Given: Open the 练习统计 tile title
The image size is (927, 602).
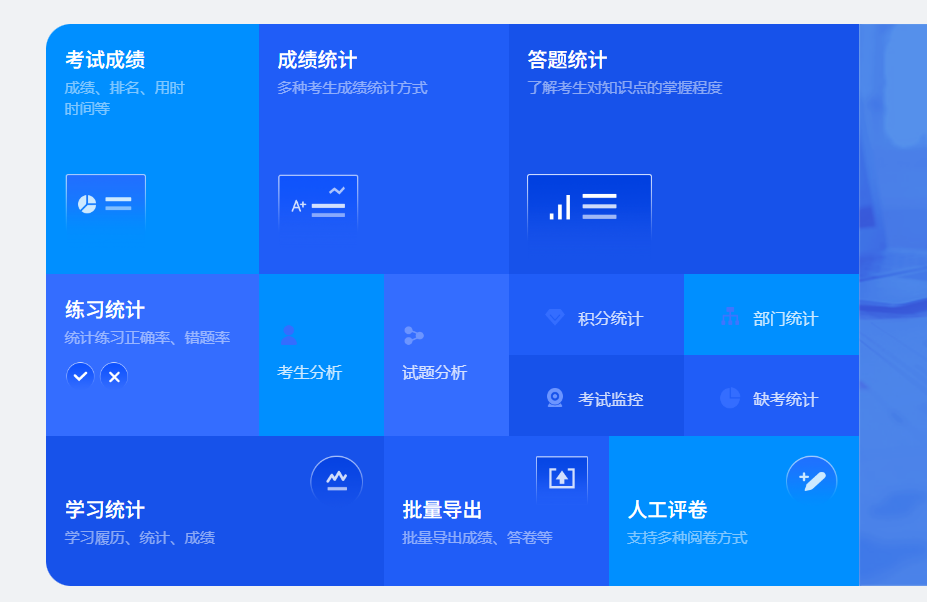Looking at the screenshot, I should click(105, 310).
